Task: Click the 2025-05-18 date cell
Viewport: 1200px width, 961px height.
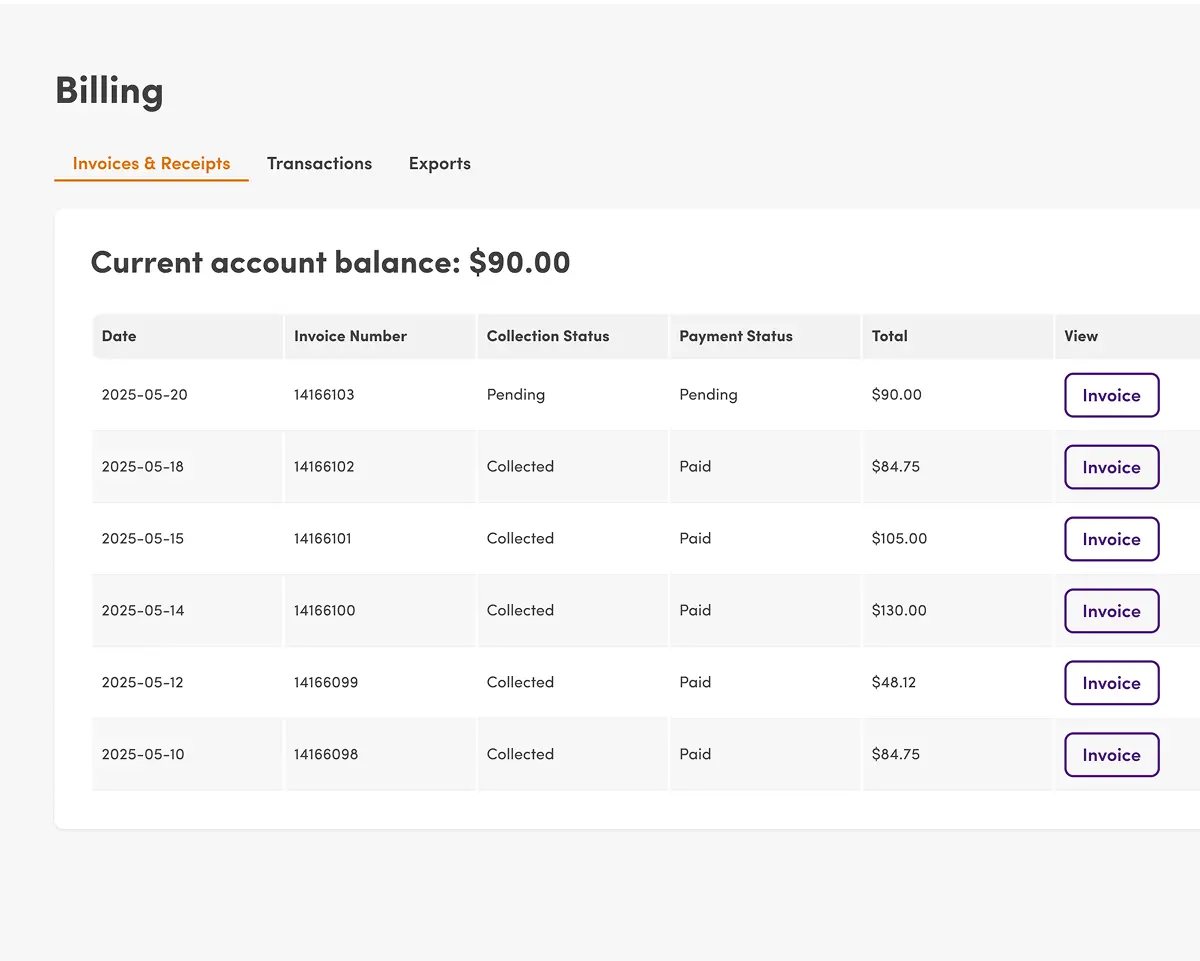Action: (x=143, y=467)
